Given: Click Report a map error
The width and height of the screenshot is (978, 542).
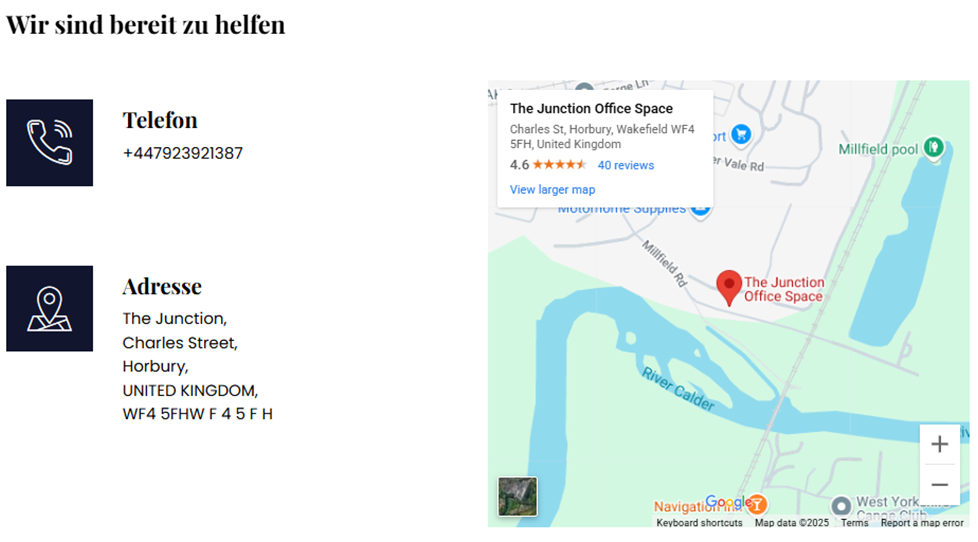Looking at the screenshot, I should coord(922,523).
